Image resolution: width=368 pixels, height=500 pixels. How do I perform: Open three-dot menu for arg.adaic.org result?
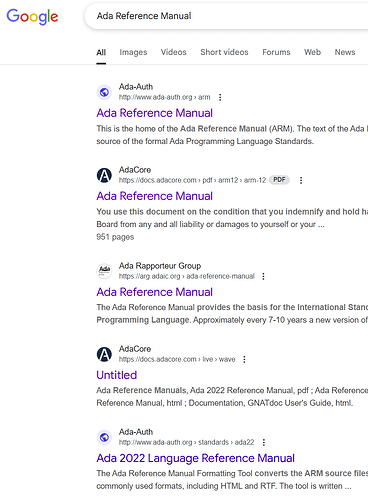[x=263, y=276]
